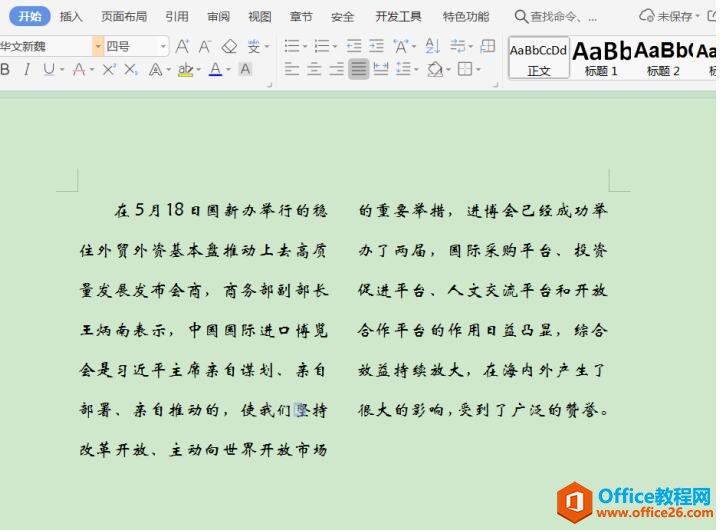Clear formatting with the eraser icon
The height and width of the screenshot is (530, 720).
click(x=229, y=46)
